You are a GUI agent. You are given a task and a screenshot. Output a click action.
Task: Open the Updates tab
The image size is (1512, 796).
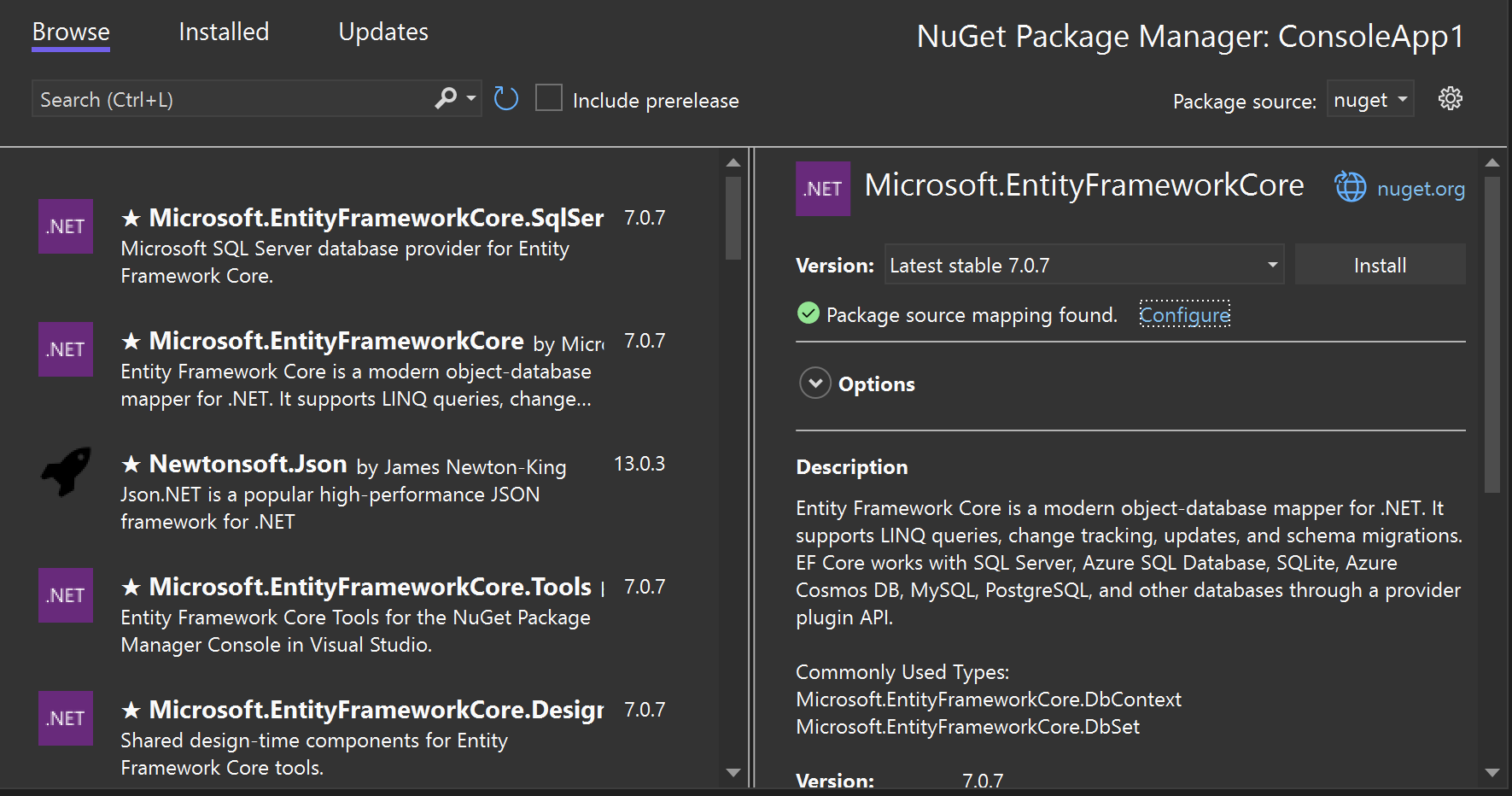point(382,32)
